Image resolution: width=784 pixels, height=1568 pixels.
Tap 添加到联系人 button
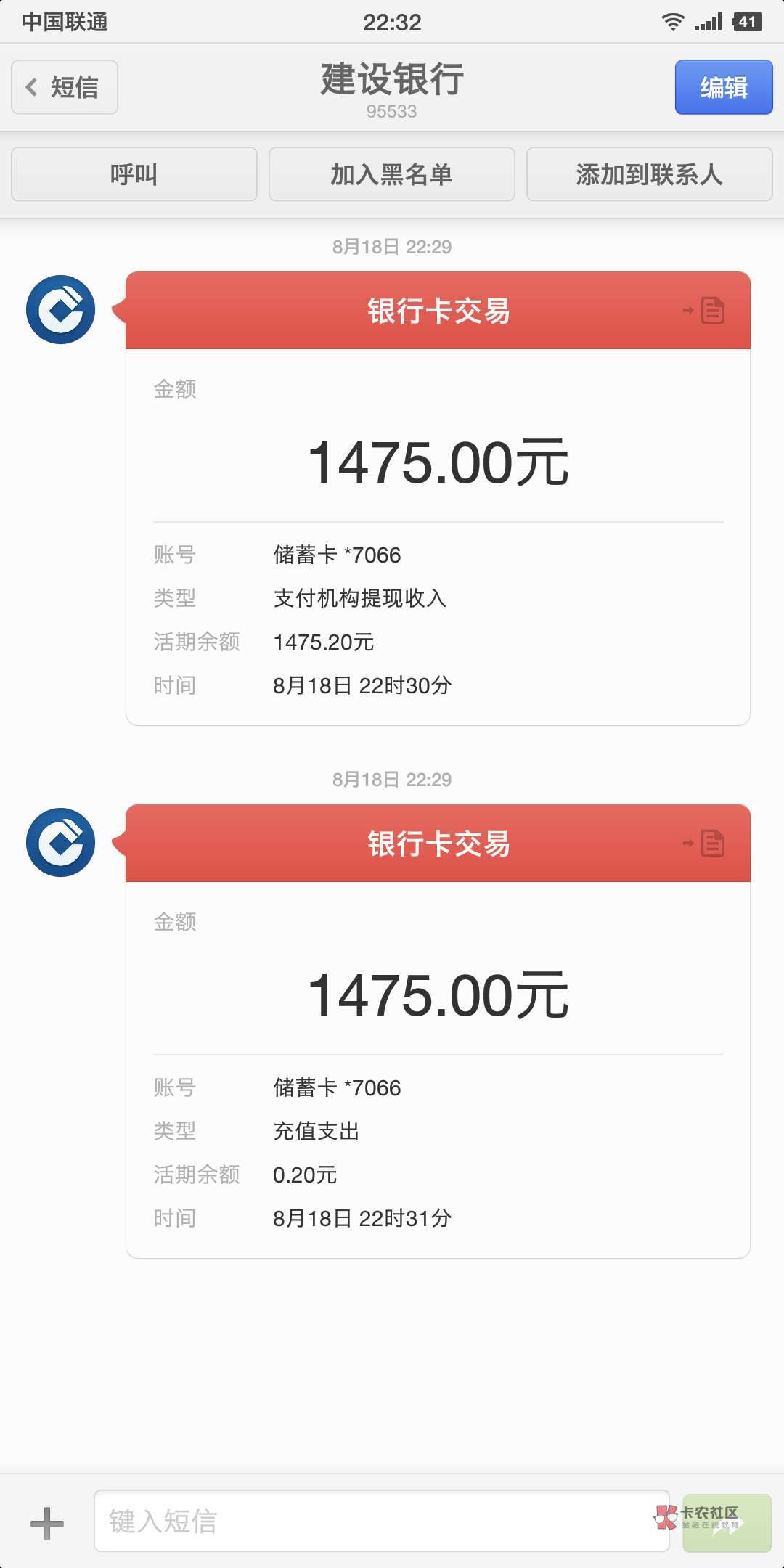(649, 174)
